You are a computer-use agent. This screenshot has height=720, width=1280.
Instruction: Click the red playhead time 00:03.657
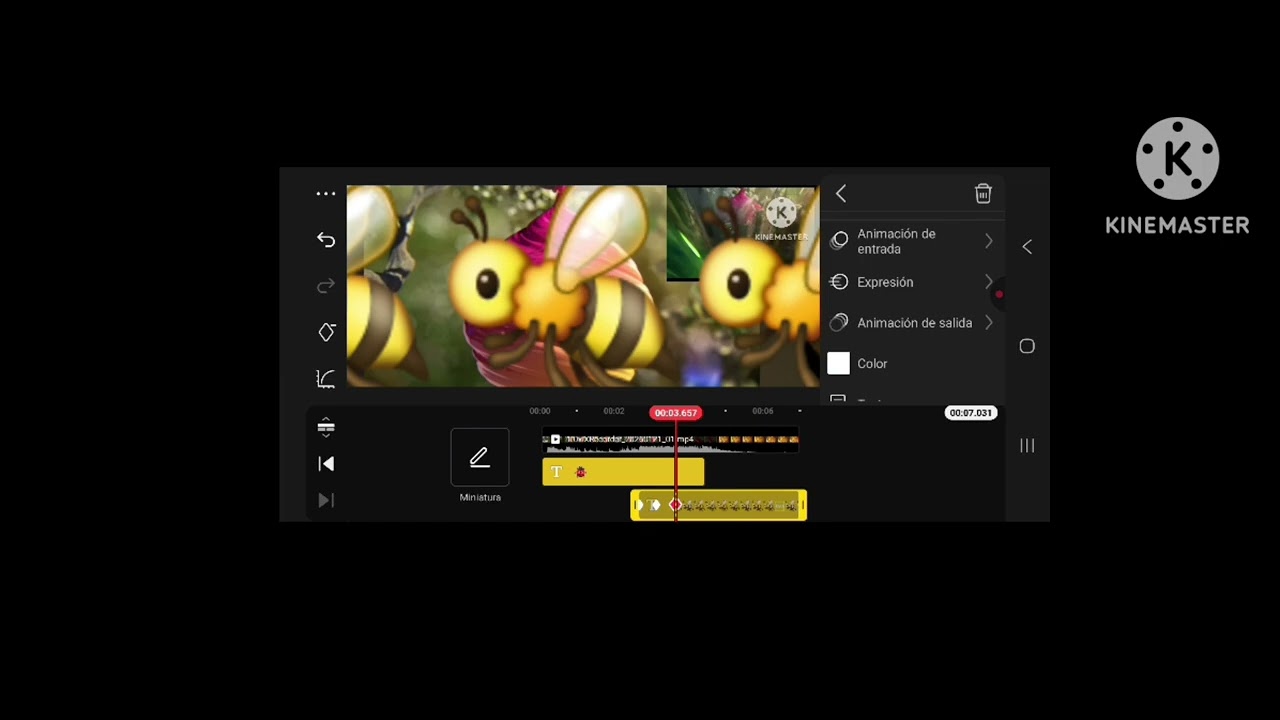(x=676, y=413)
